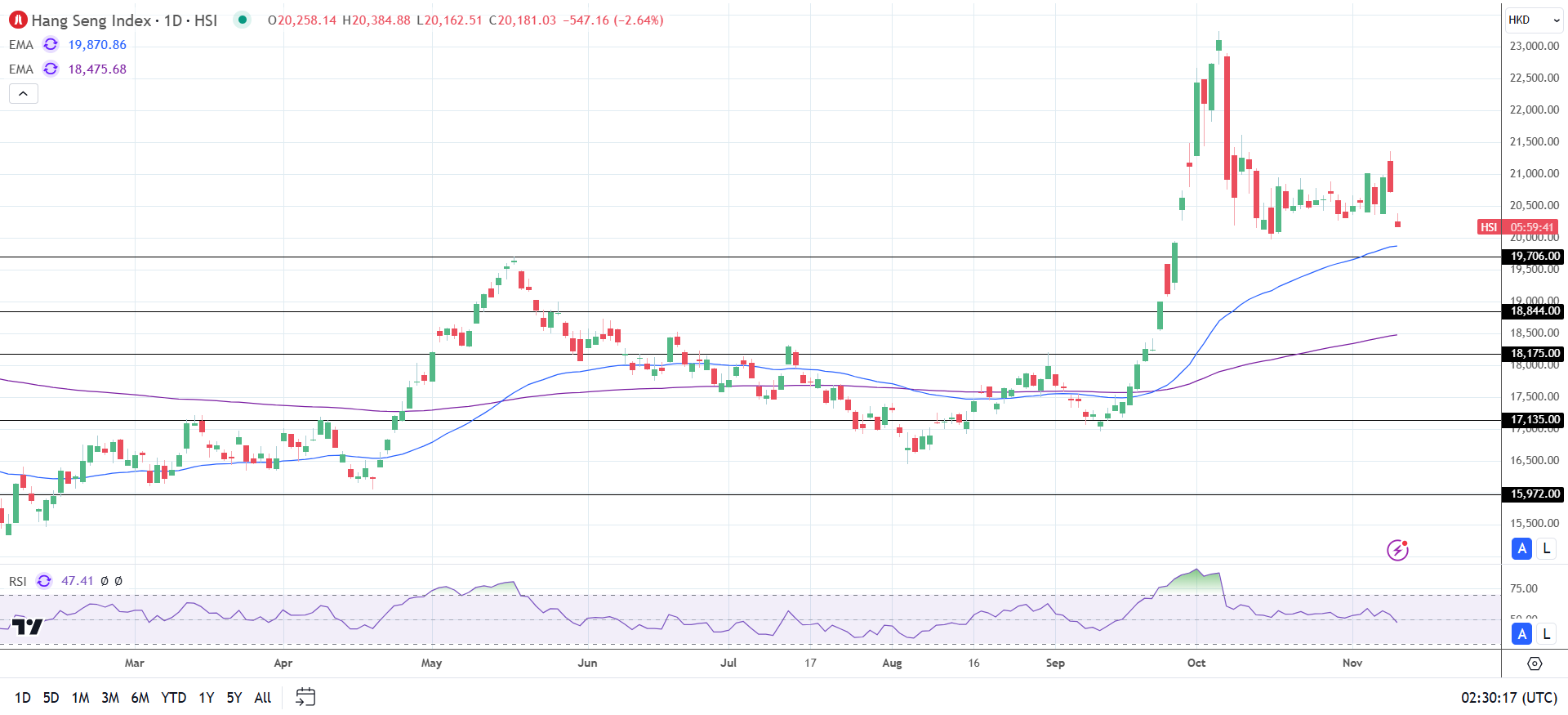Toggle log scale L on RSI pane

[x=1546, y=633]
